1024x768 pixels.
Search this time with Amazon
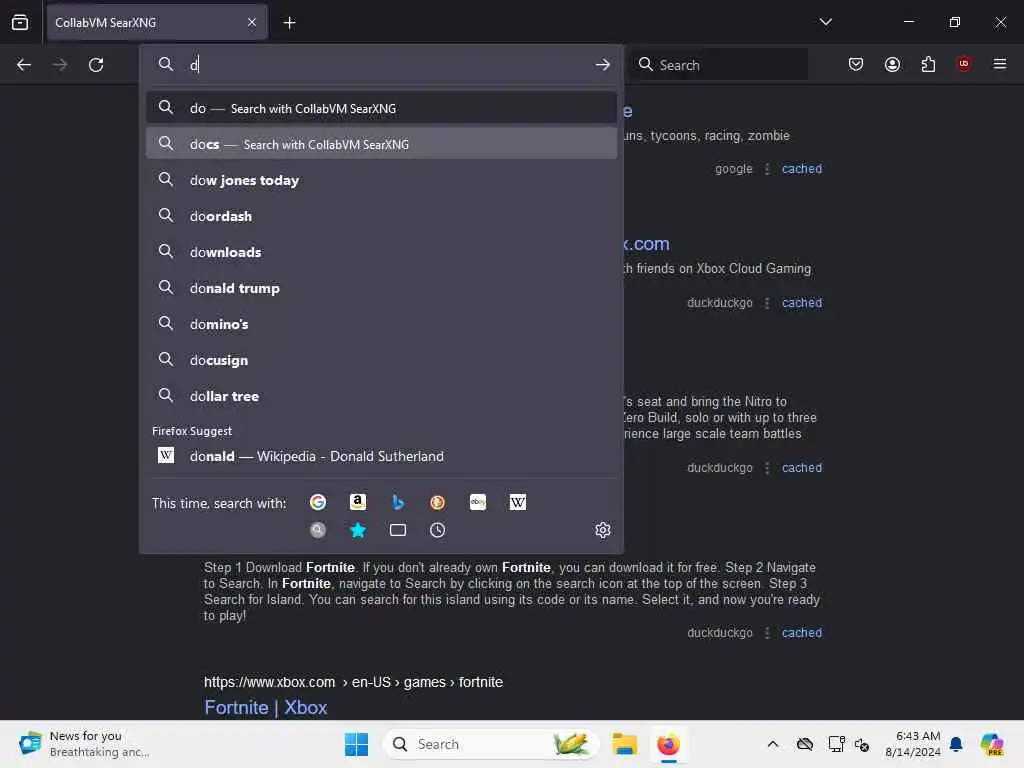[358, 502]
